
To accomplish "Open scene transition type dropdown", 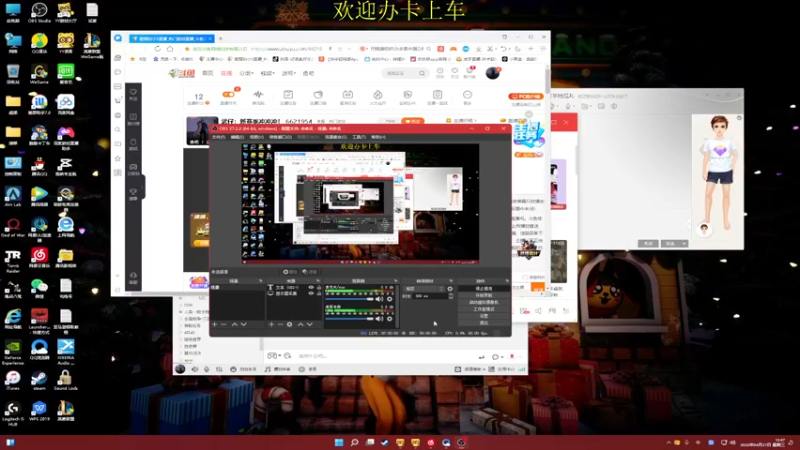I will pyautogui.click(x=423, y=289).
